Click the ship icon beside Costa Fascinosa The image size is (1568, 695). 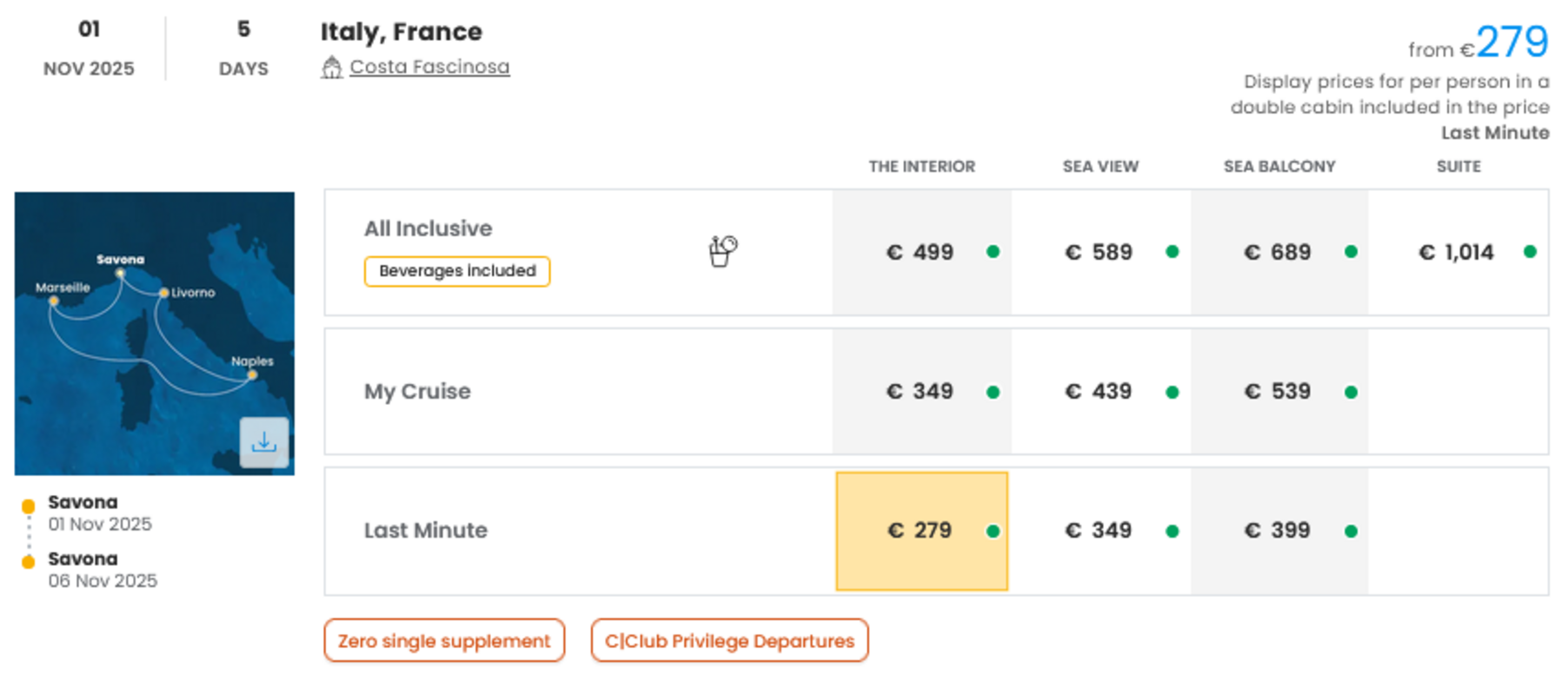(x=331, y=67)
